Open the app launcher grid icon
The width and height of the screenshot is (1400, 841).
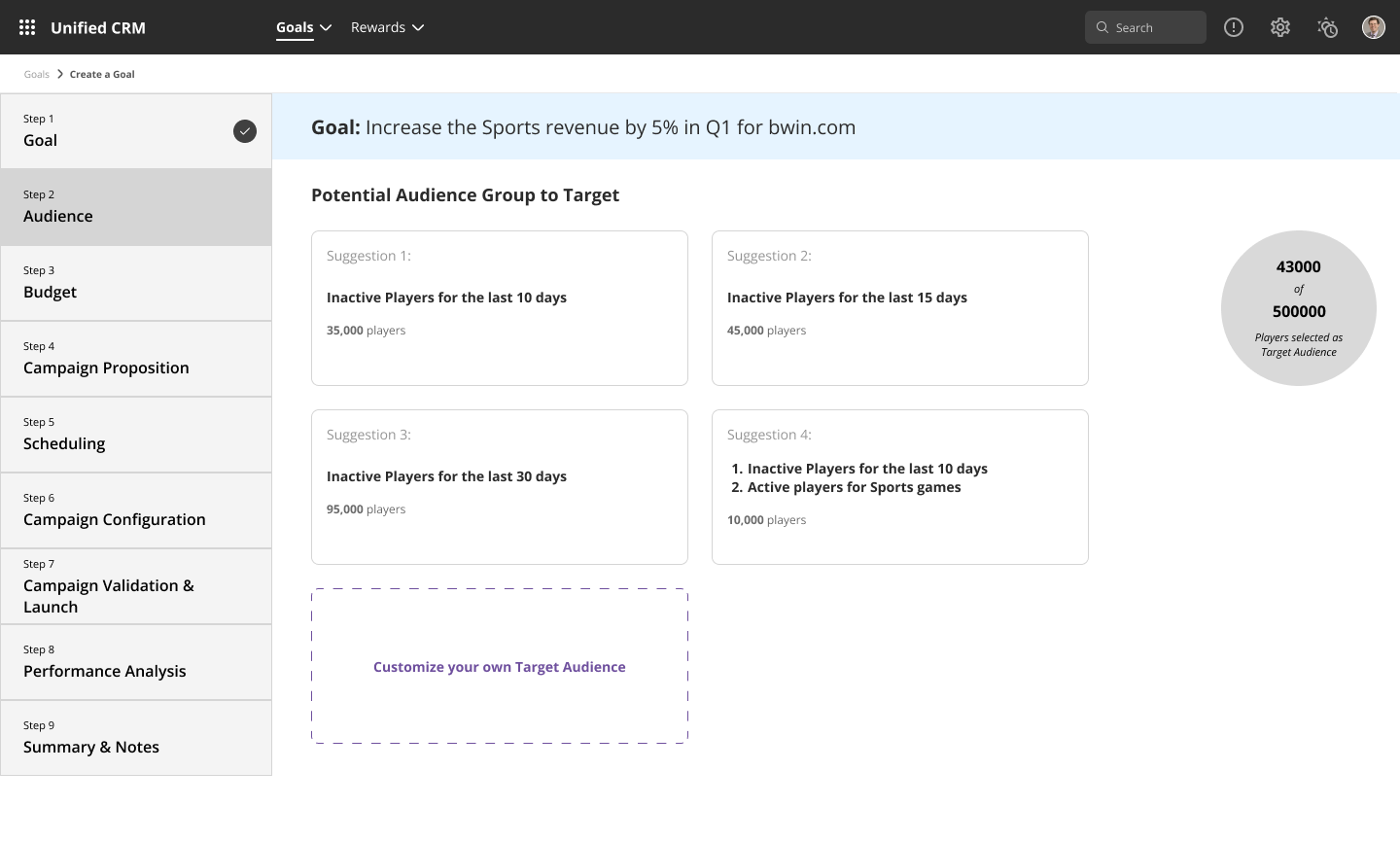27,27
